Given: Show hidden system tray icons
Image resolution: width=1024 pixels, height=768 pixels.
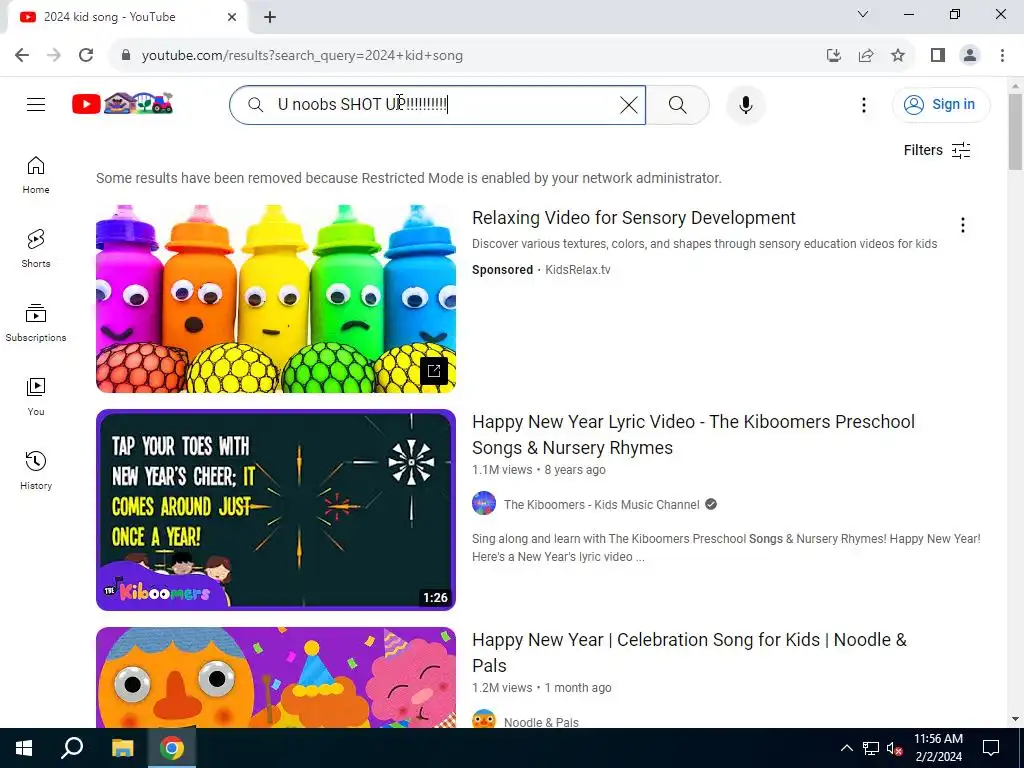Looking at the screenshot, I should (846, 748).
